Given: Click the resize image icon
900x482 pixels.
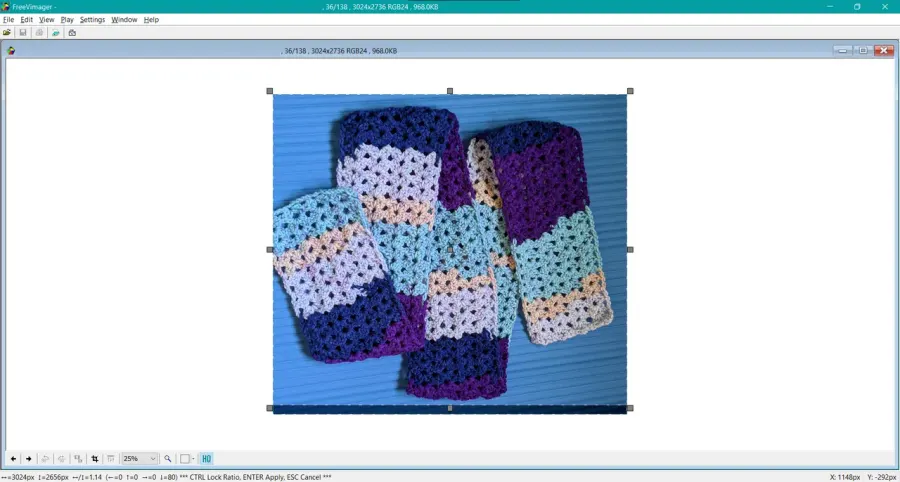Looking at the screenshot, I should pos(78,458).
